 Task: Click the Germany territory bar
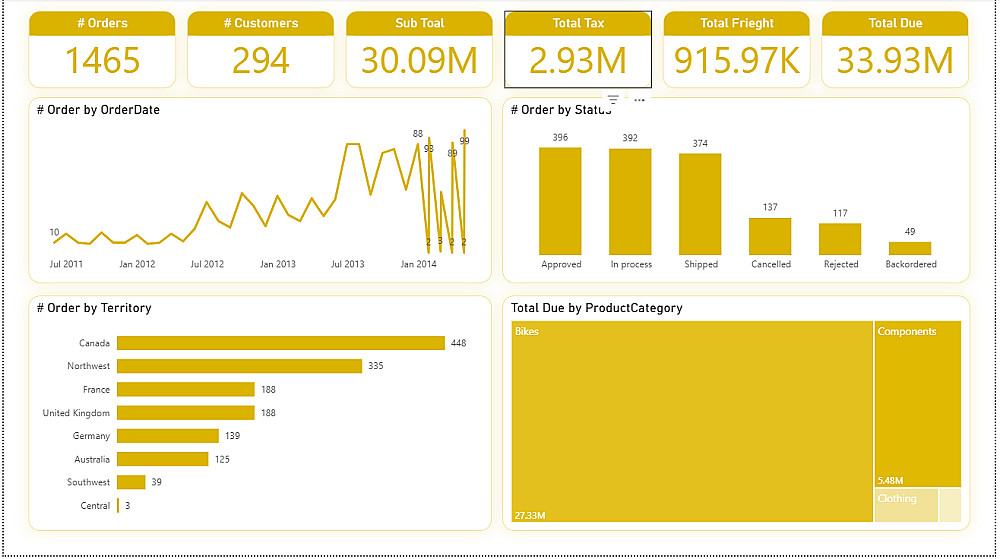pyautogui.click(x=168, y=436)
